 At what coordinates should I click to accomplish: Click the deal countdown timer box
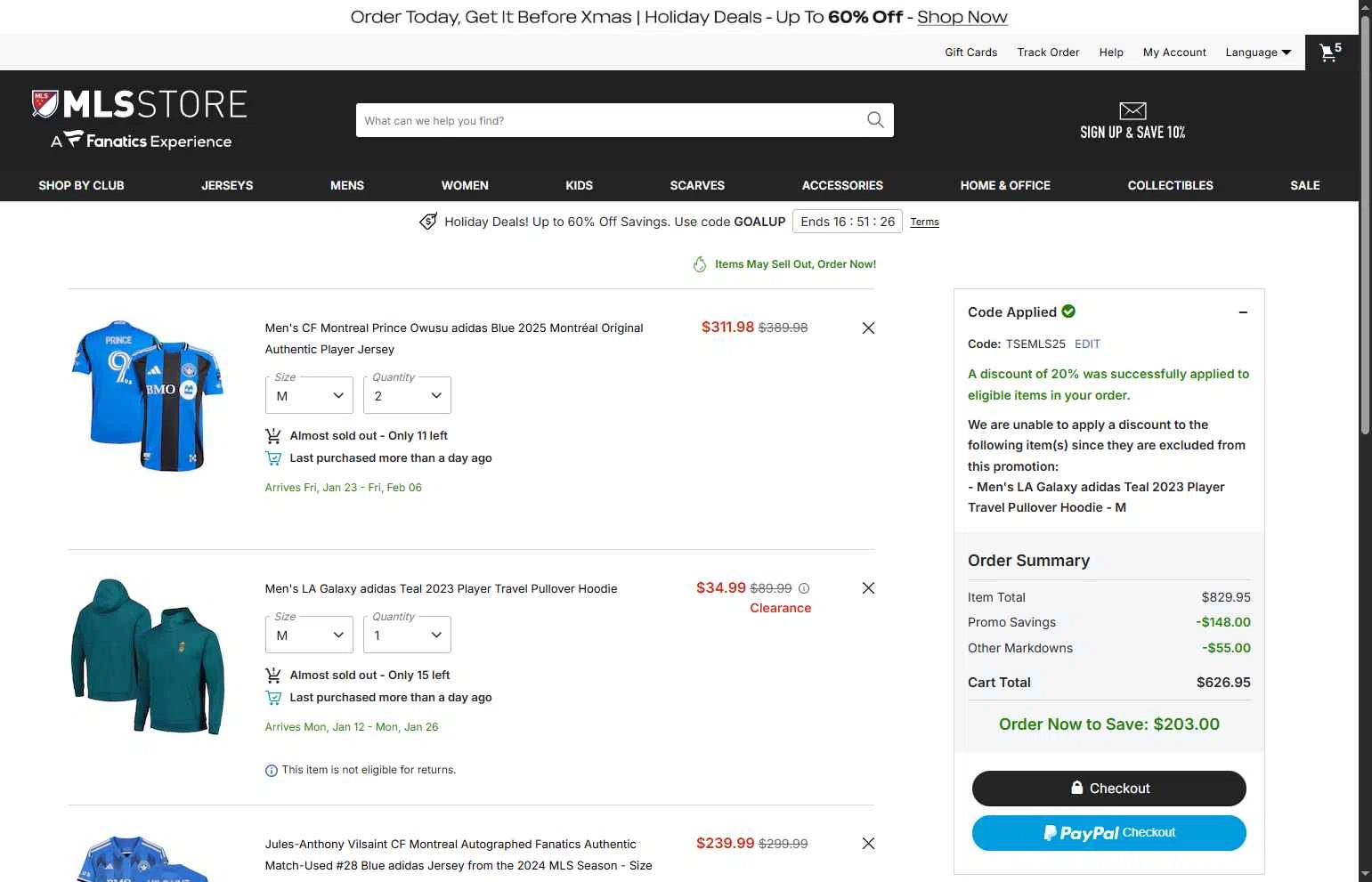click(848, 222)
